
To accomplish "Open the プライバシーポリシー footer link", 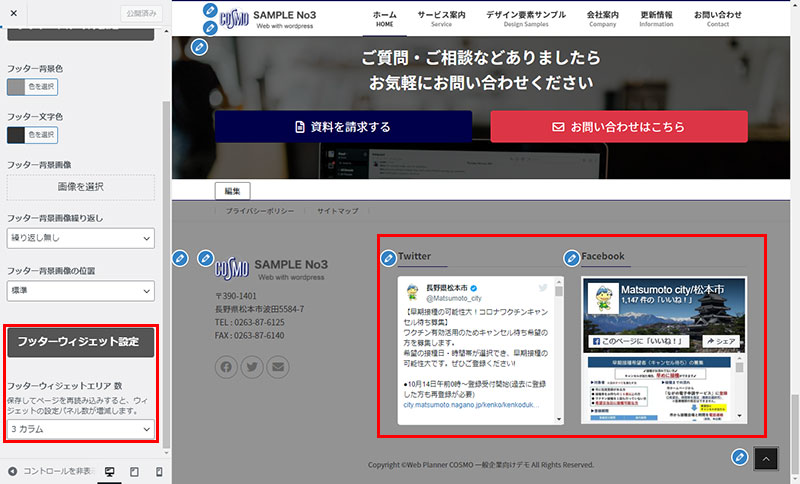I will (x=259, y=212).
